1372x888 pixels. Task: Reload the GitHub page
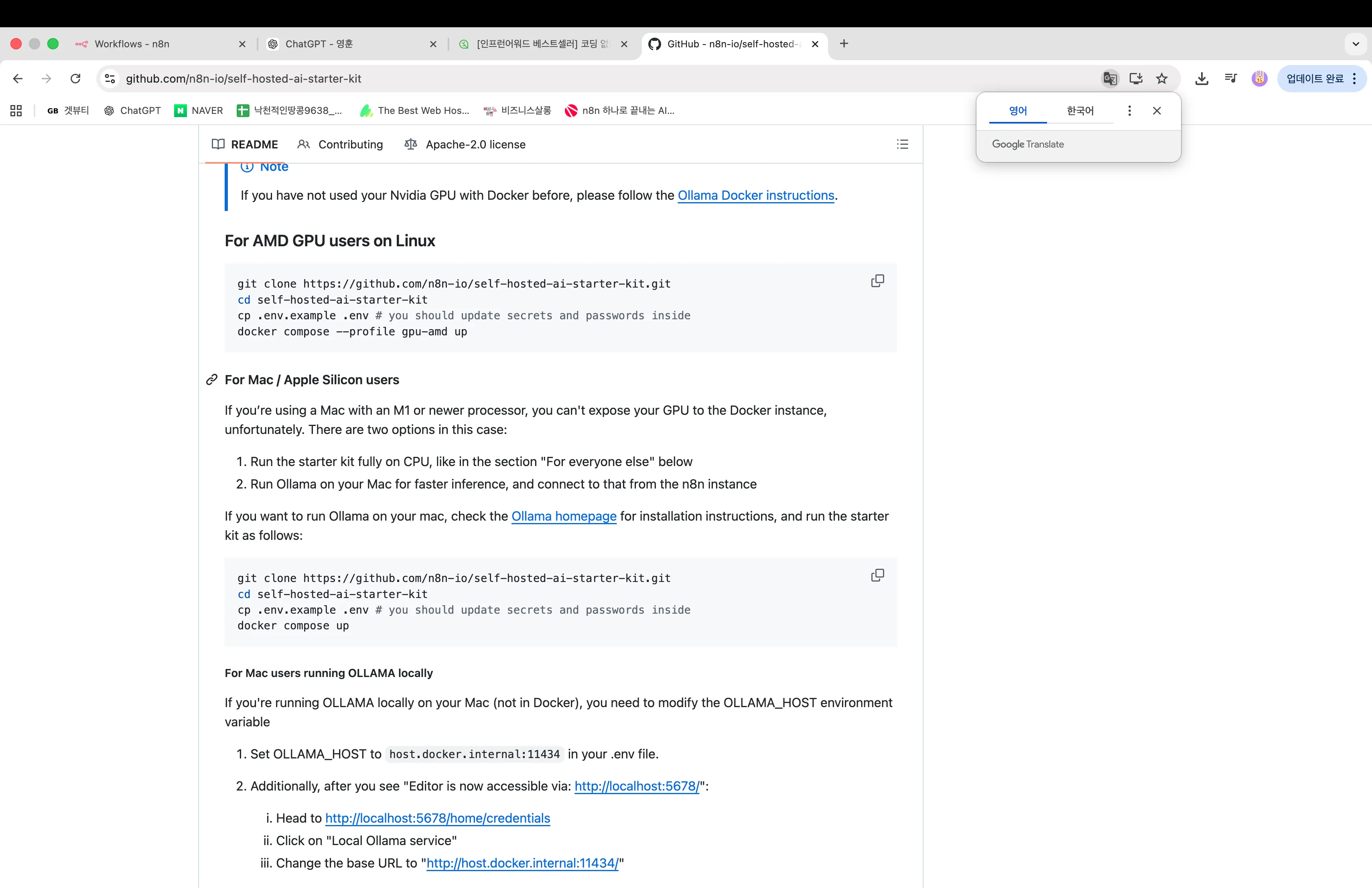(x=75, y=78)
